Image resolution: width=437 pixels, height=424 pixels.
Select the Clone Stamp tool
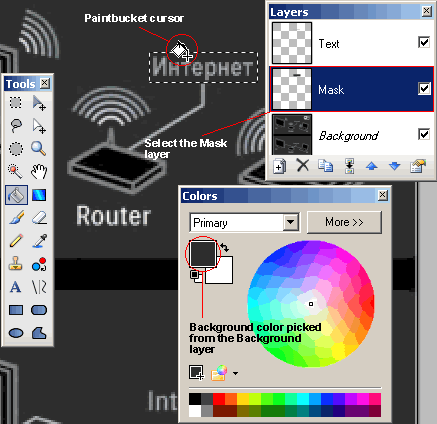(16, 264)
